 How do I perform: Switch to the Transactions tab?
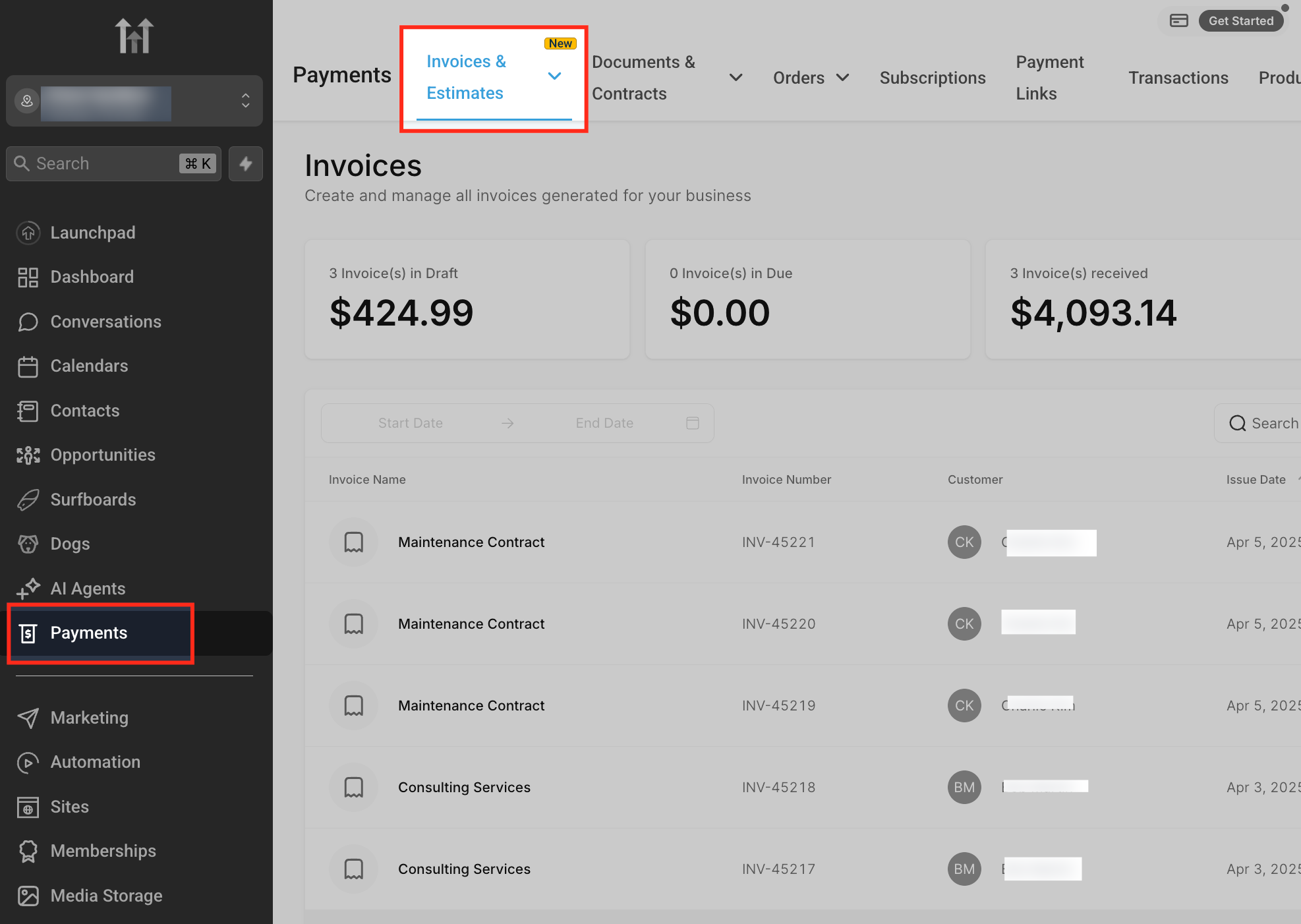pos(1178,78)
